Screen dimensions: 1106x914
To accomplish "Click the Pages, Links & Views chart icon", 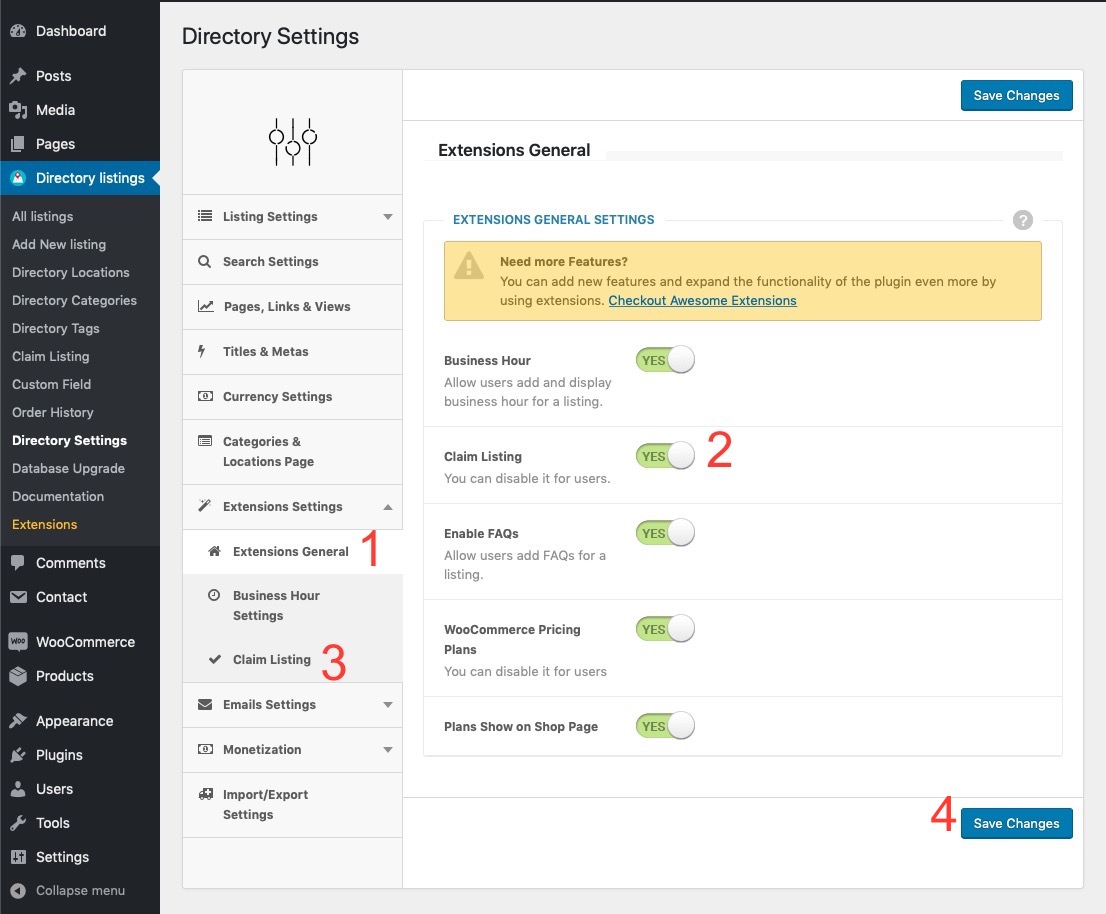I will point(205,306).
